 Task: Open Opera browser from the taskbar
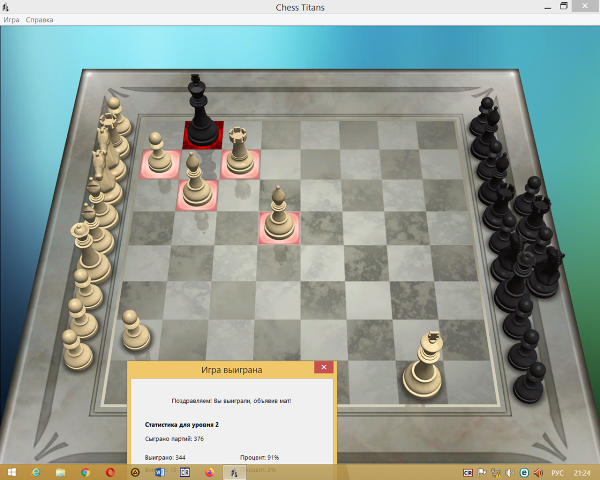pyautogui.click(x=110, y=472)
